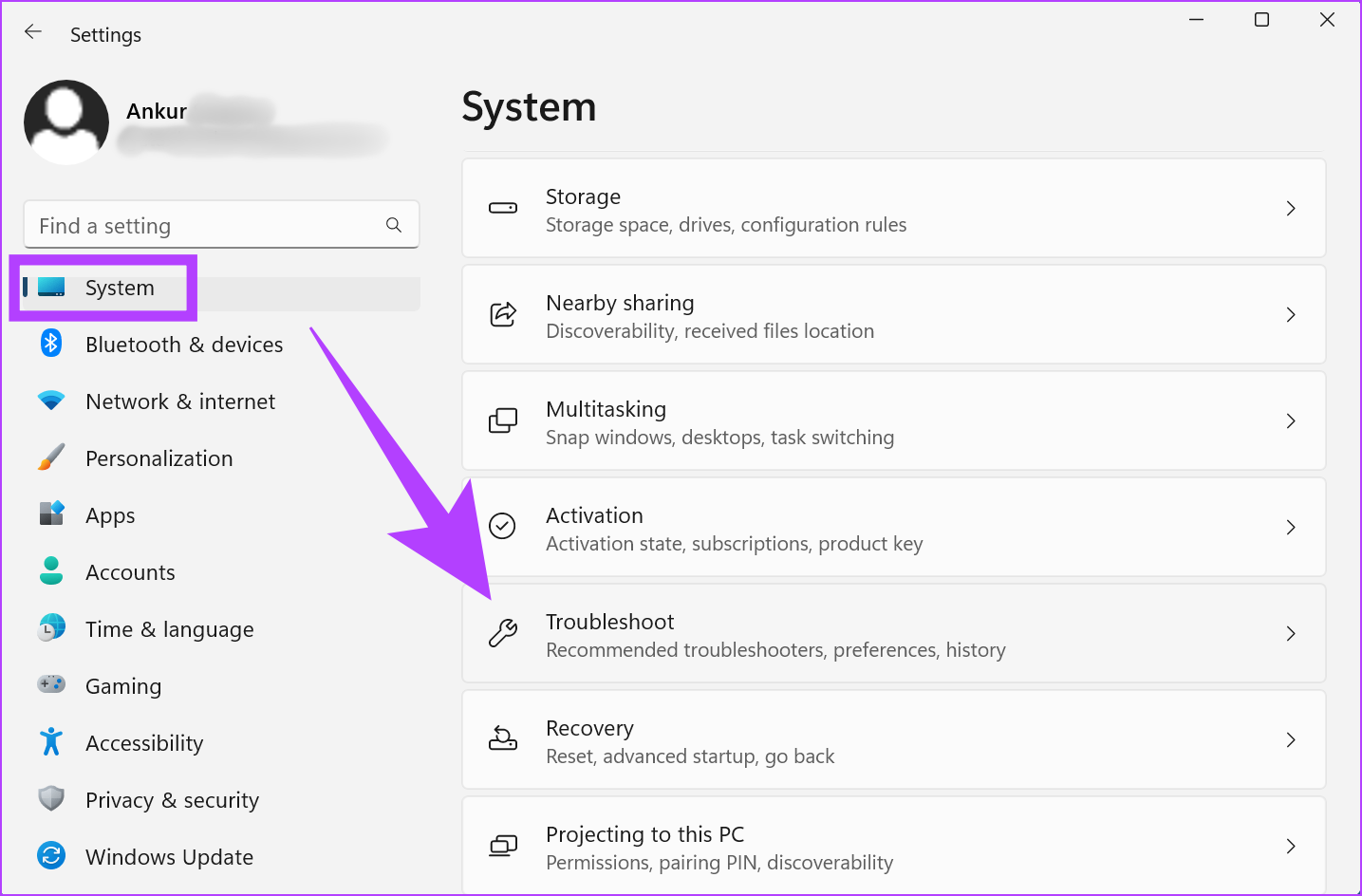Click 'Discoverability, received files location' description
The height and width of the screenshot is (896, 1362).
(x=710, y=331)
